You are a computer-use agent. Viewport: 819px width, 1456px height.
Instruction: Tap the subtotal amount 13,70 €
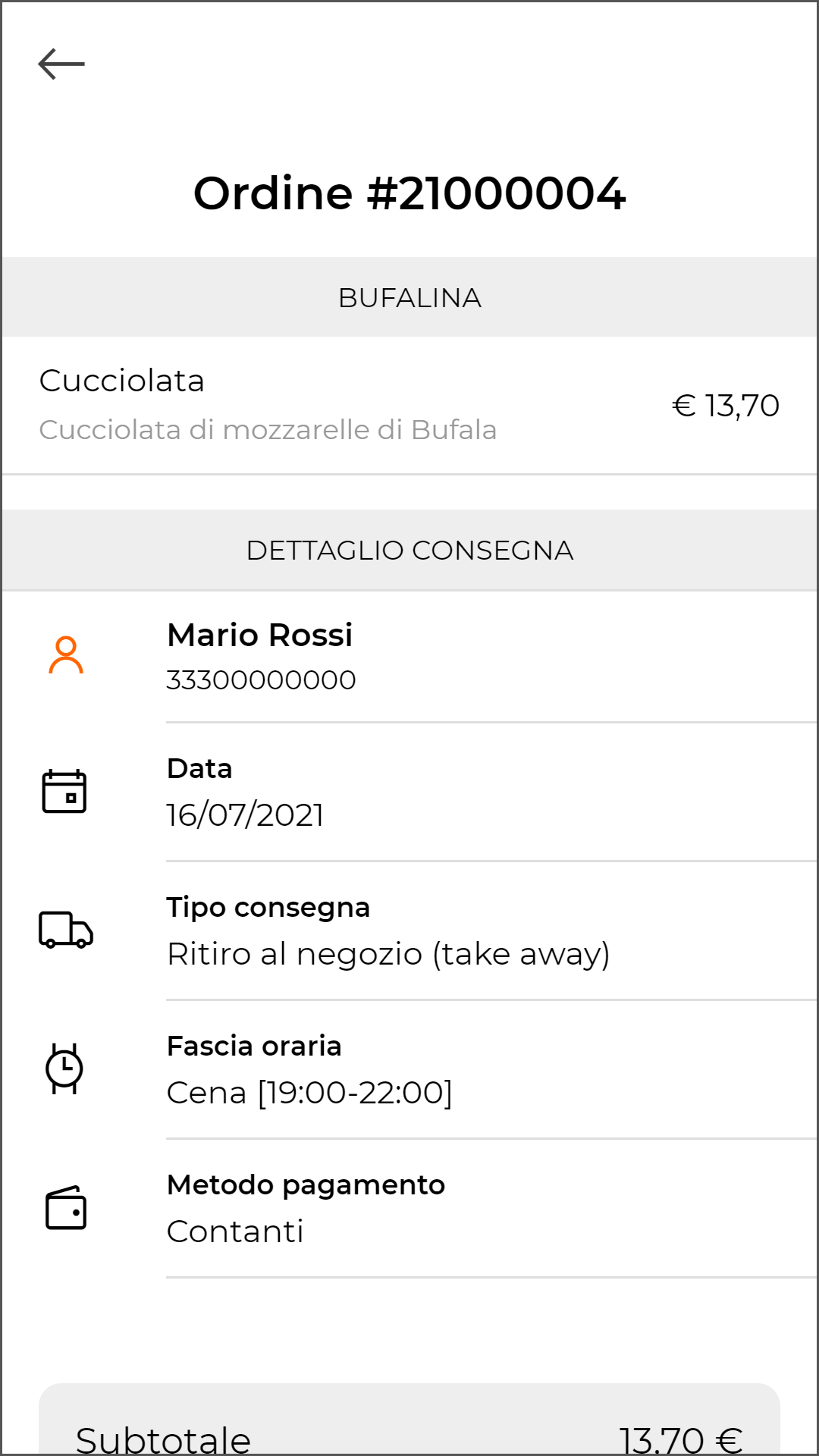coord(680,1439)
